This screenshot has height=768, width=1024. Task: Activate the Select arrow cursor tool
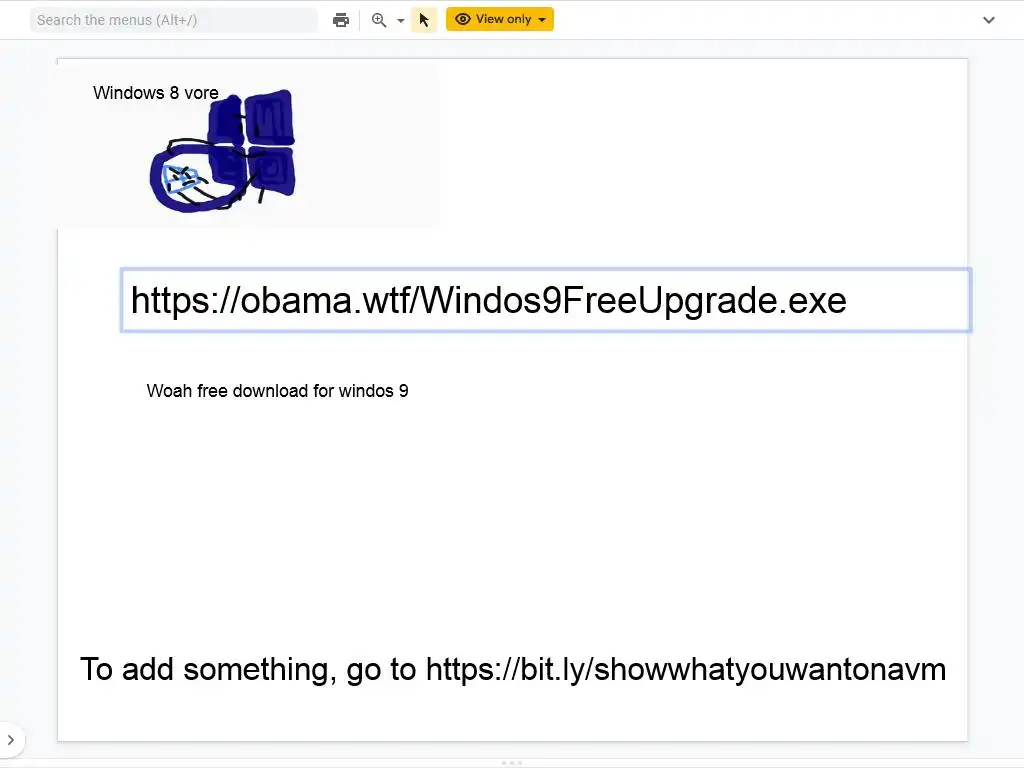(424, 20)
